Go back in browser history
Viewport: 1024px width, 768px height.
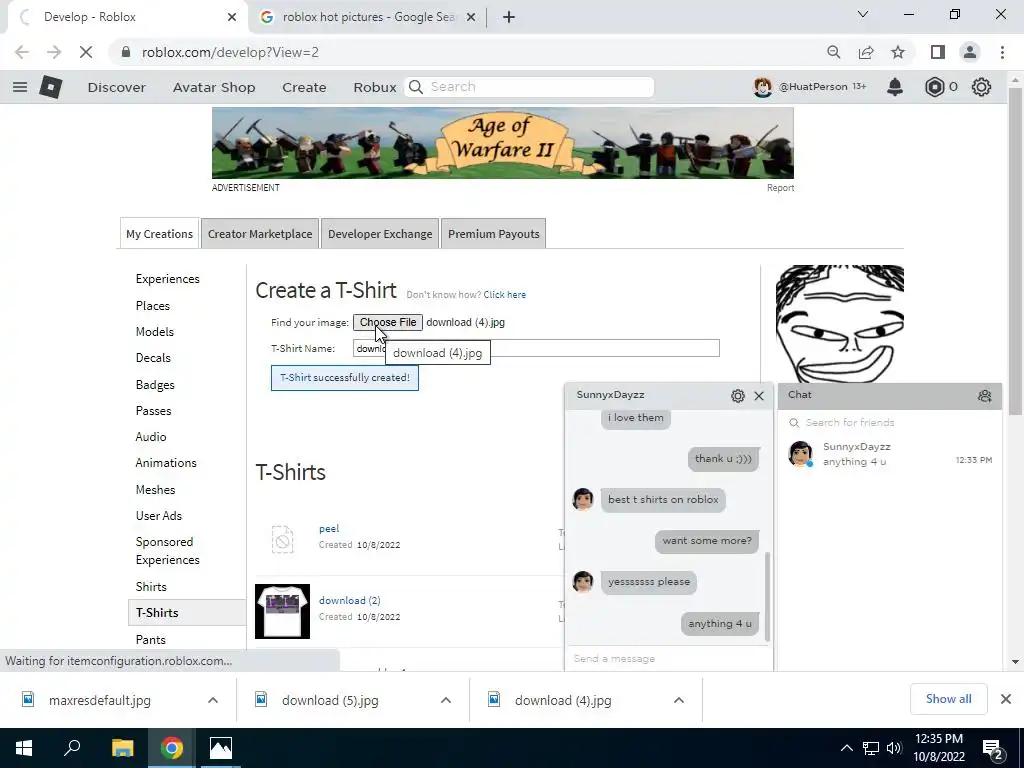(x=22, y=52)
